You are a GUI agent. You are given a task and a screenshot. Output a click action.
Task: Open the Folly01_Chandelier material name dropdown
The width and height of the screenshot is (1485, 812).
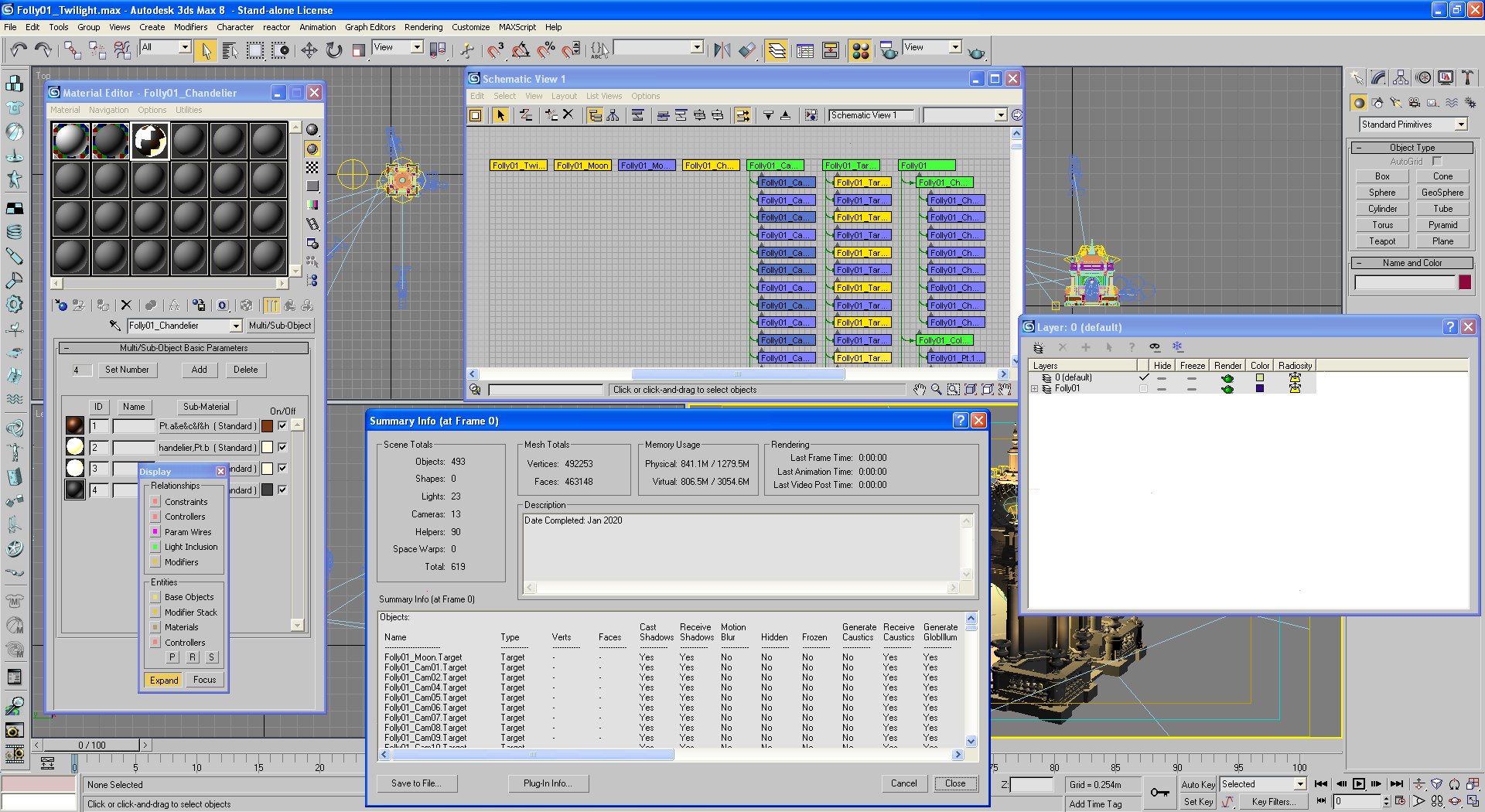pos(236,326)
